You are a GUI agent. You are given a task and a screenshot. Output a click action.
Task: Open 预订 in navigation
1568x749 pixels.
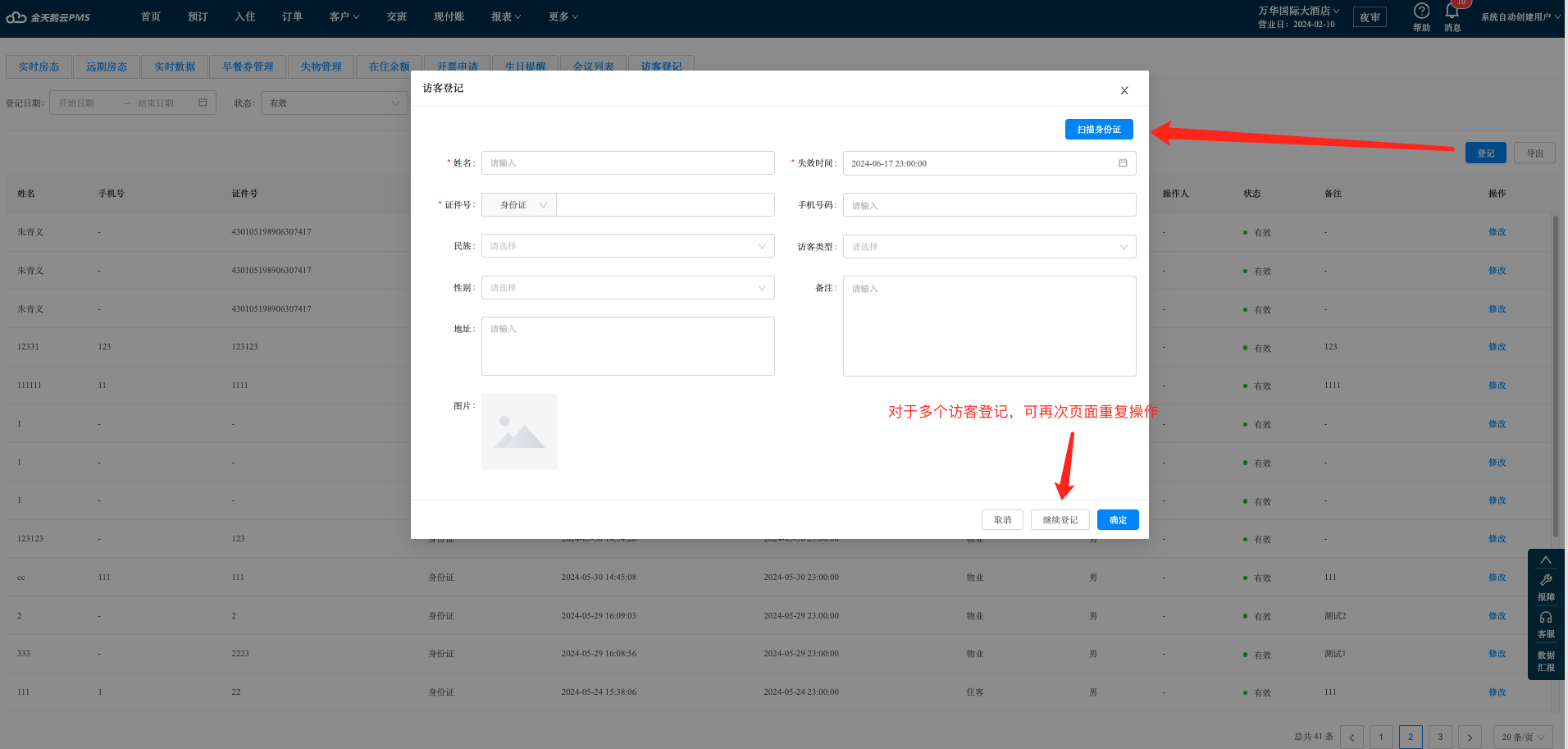point(198,16)
